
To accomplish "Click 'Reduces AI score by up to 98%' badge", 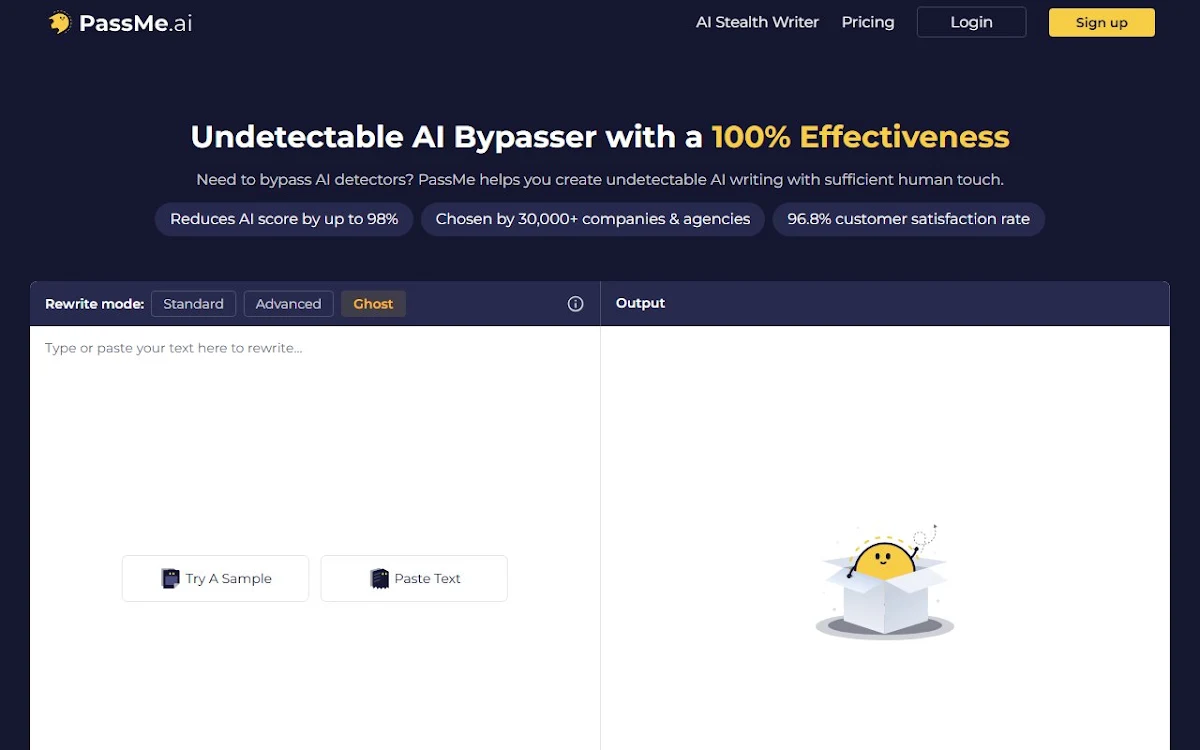I will tap(284, 219).
